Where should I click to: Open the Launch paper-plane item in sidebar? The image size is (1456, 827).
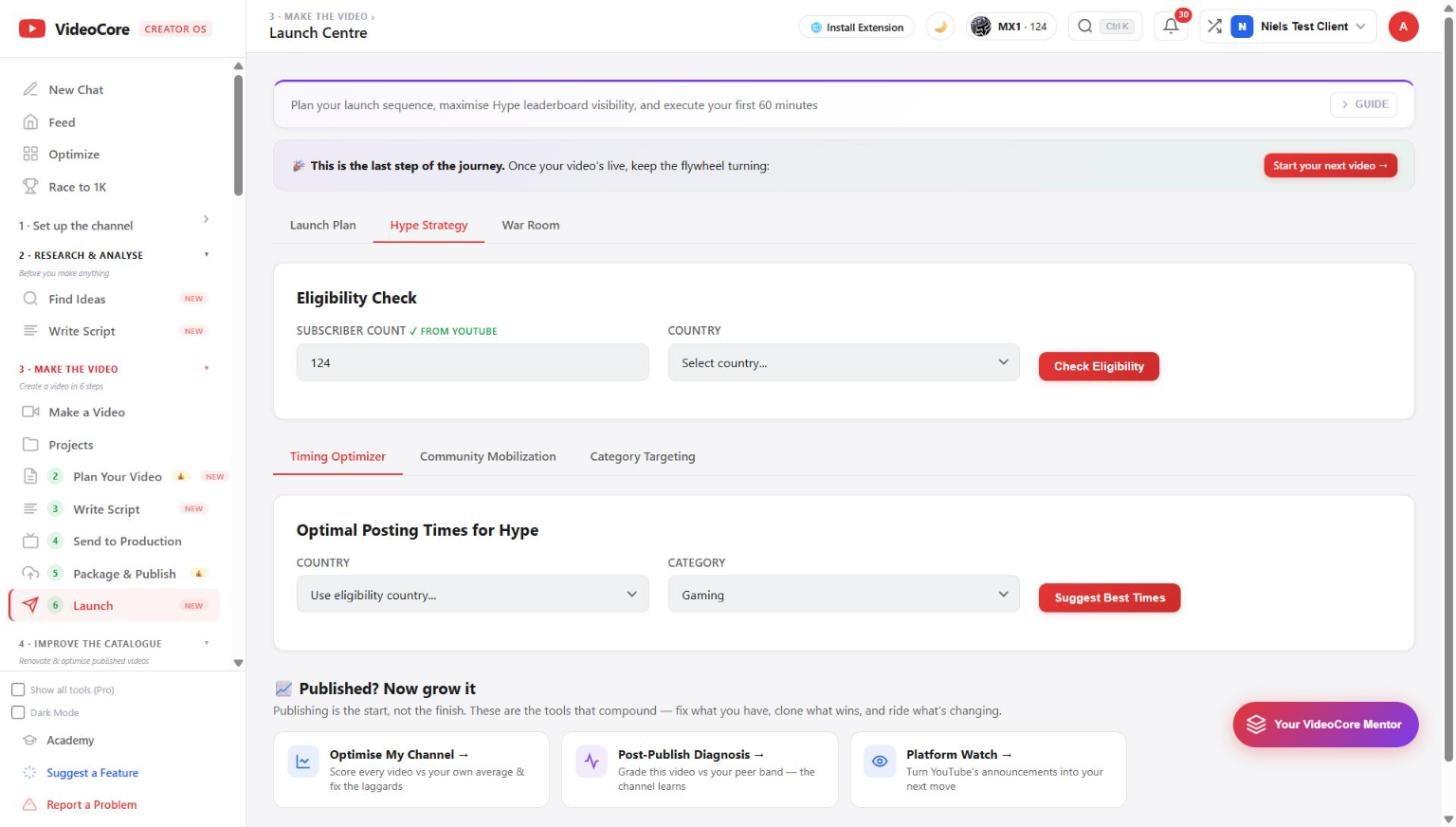coord(113,605)
